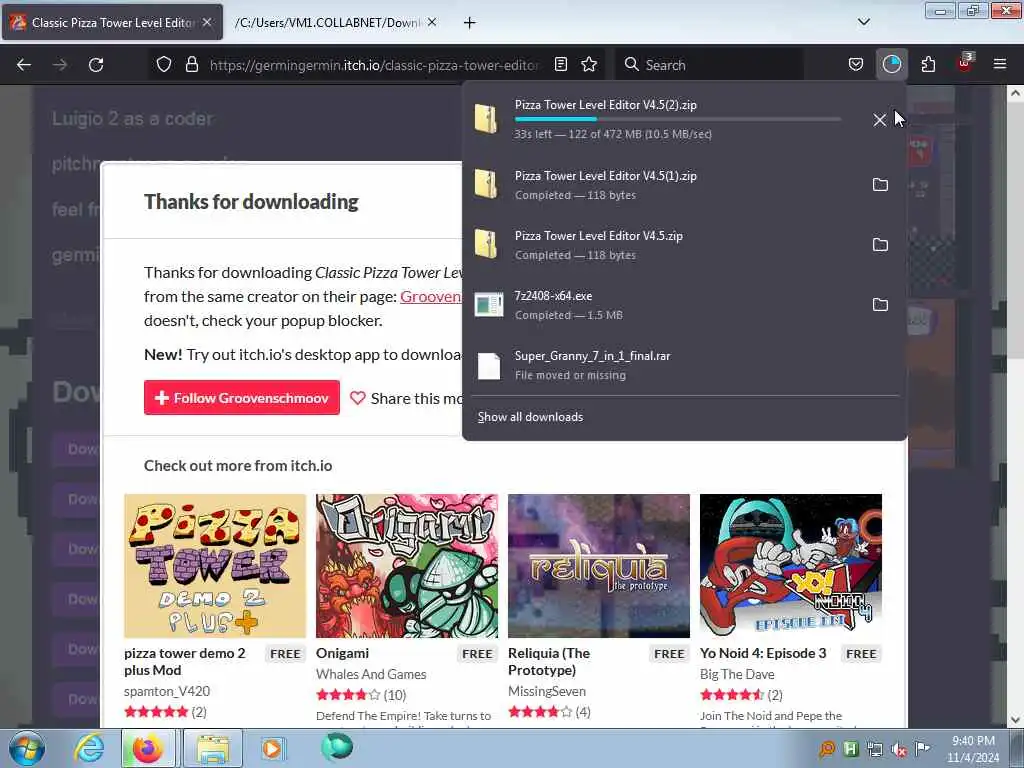Open the Windows Start menu
This screenshot has height=768, width=1024.
point(27,748)
